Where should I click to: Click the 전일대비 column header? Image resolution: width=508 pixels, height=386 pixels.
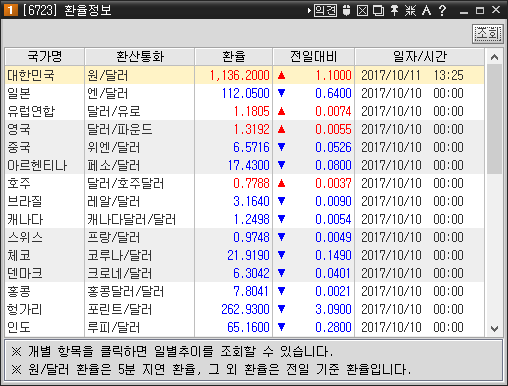point(314,56)
